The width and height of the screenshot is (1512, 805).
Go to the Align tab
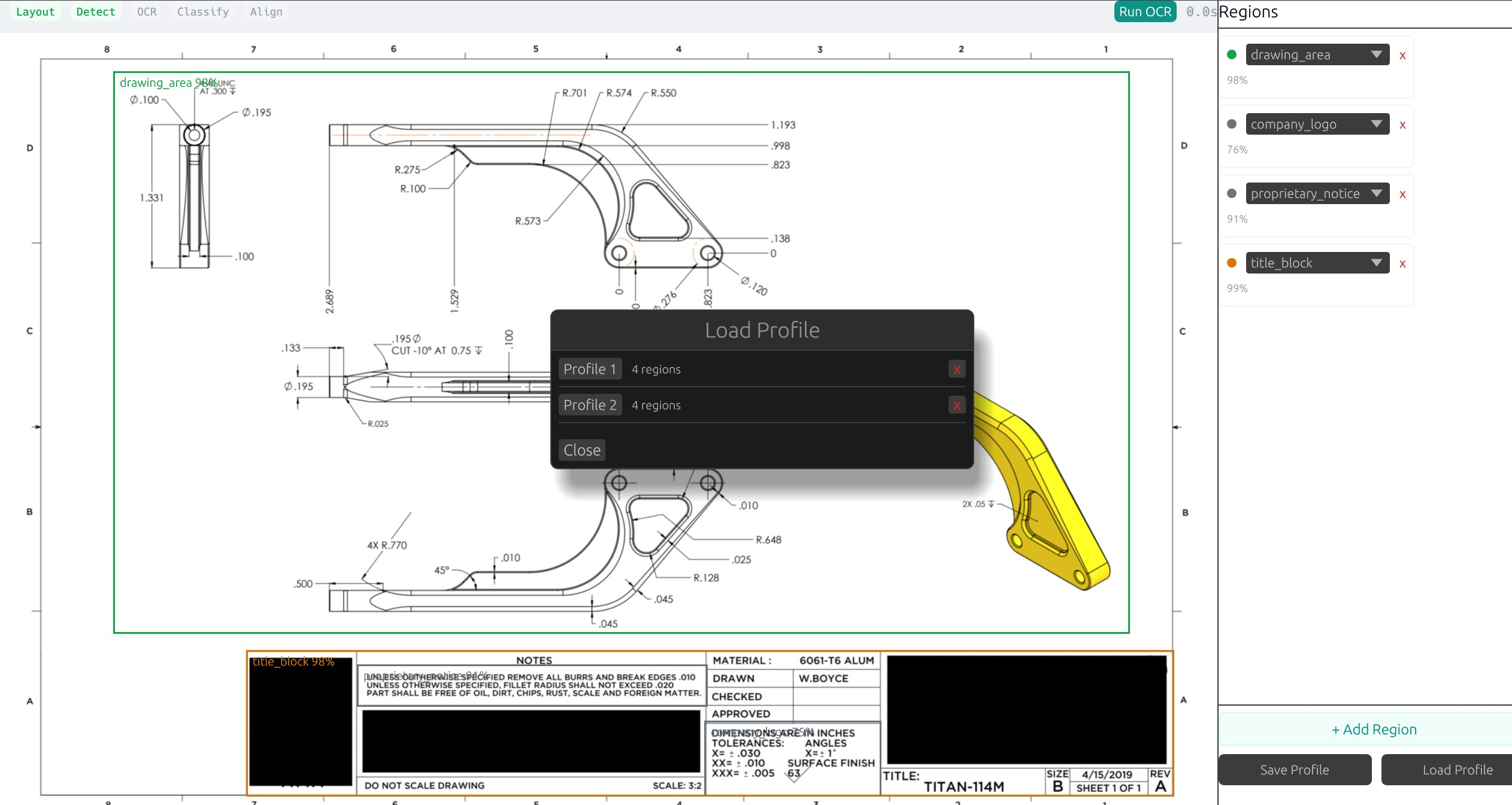(x=266, y=12)
